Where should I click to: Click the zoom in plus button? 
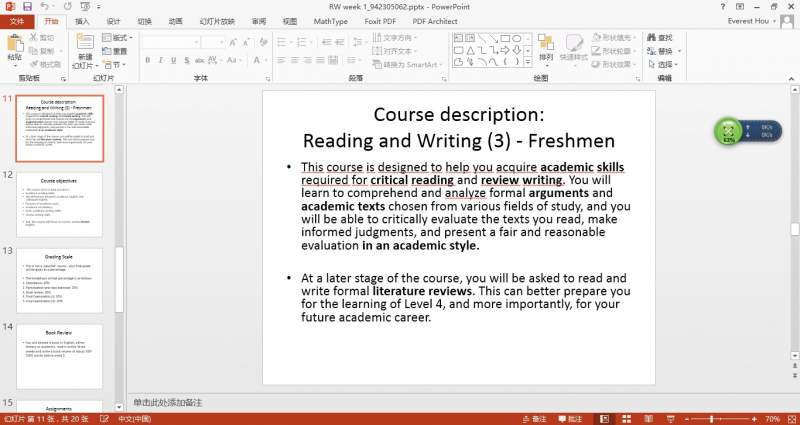pos(755,419)
